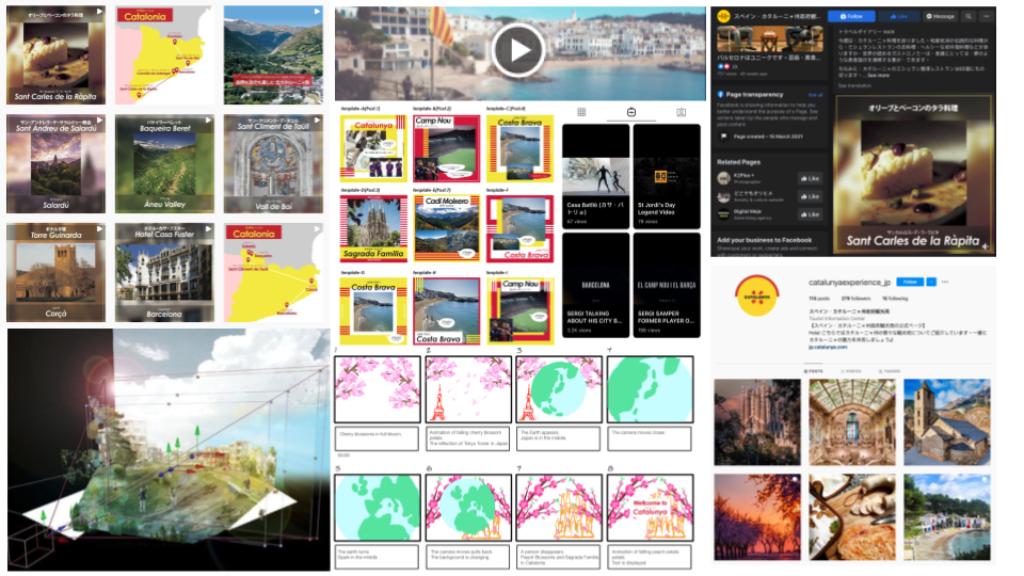Expand suggestions dropdown arrow beside Instagram Follow

coord(930,282)
